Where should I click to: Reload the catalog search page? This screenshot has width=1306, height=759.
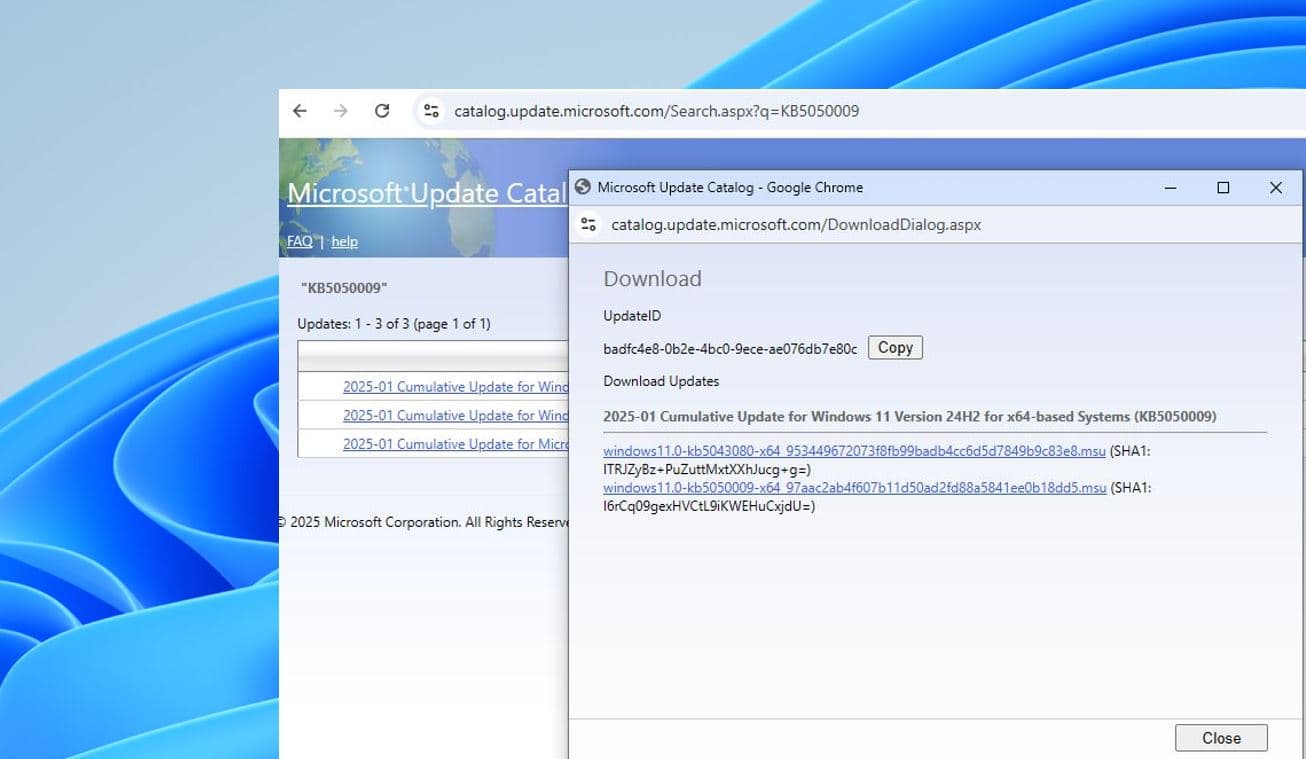(x=382, y=111)
